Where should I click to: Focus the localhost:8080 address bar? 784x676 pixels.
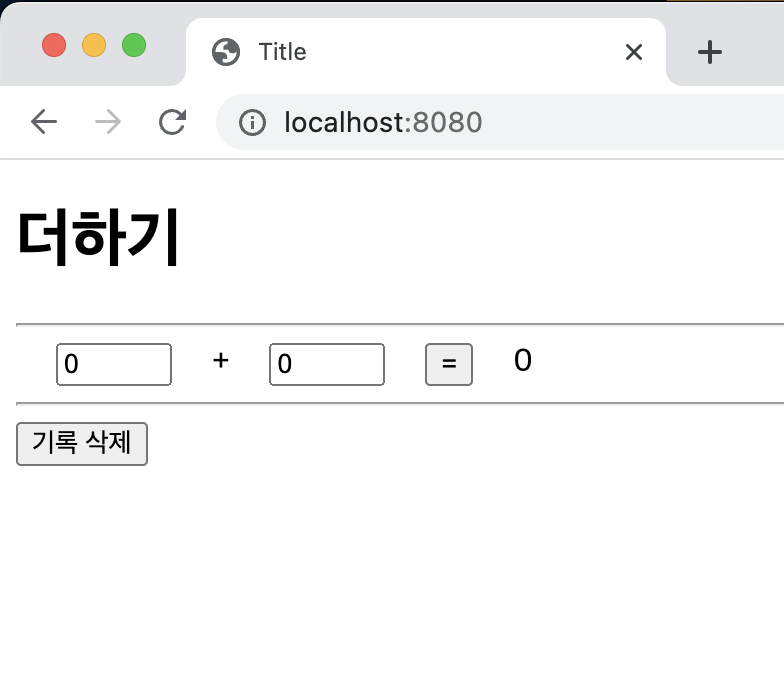500,122
